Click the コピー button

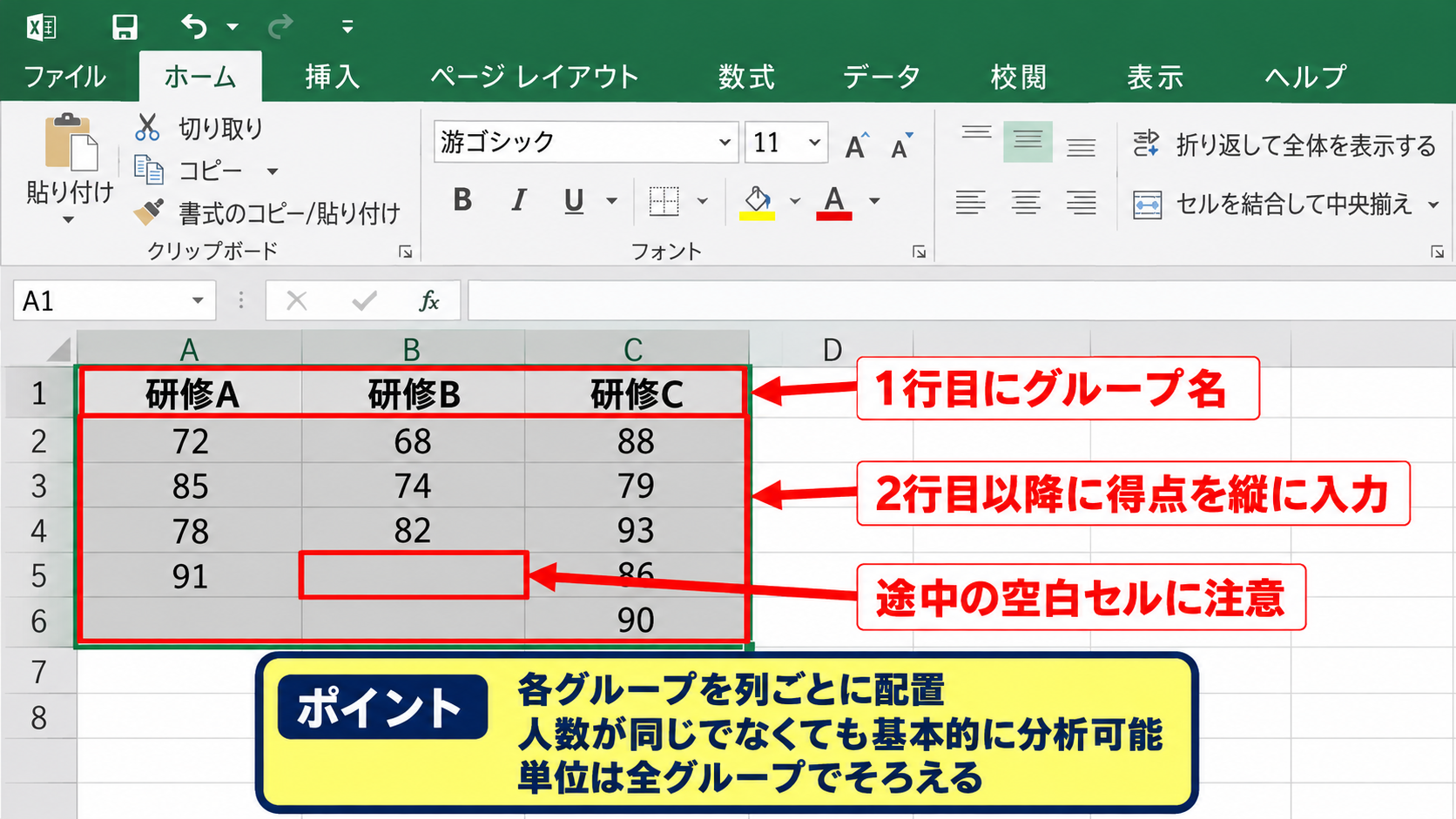coord(188,171)
